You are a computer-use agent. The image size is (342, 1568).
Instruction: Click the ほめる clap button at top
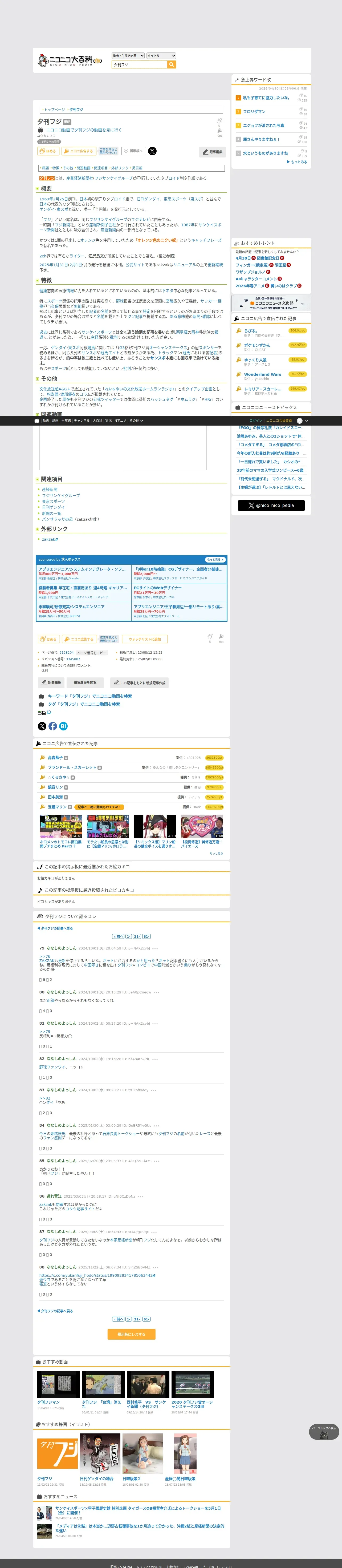tap(48, 151)
